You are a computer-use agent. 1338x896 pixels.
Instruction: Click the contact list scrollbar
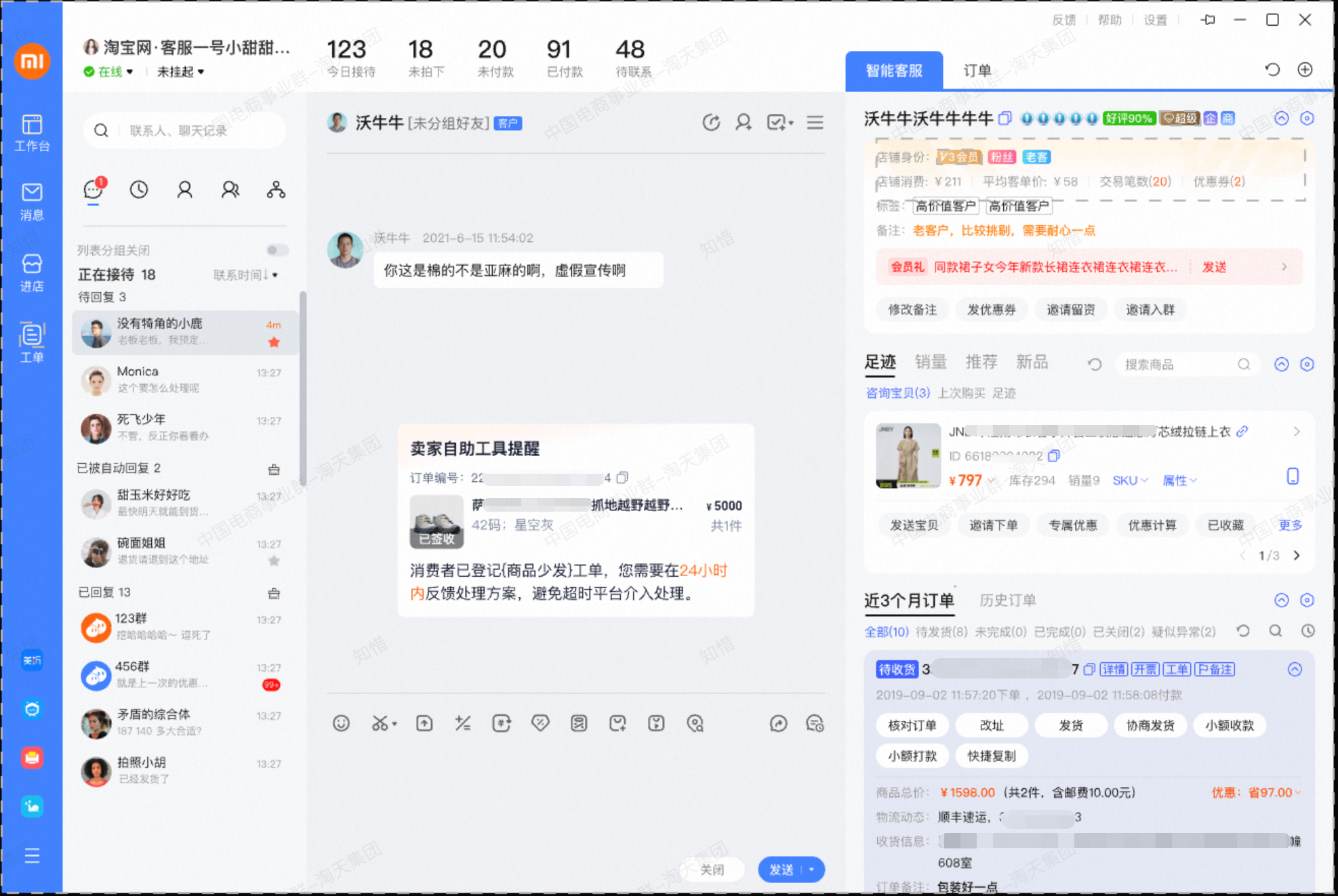click(302, 388)
